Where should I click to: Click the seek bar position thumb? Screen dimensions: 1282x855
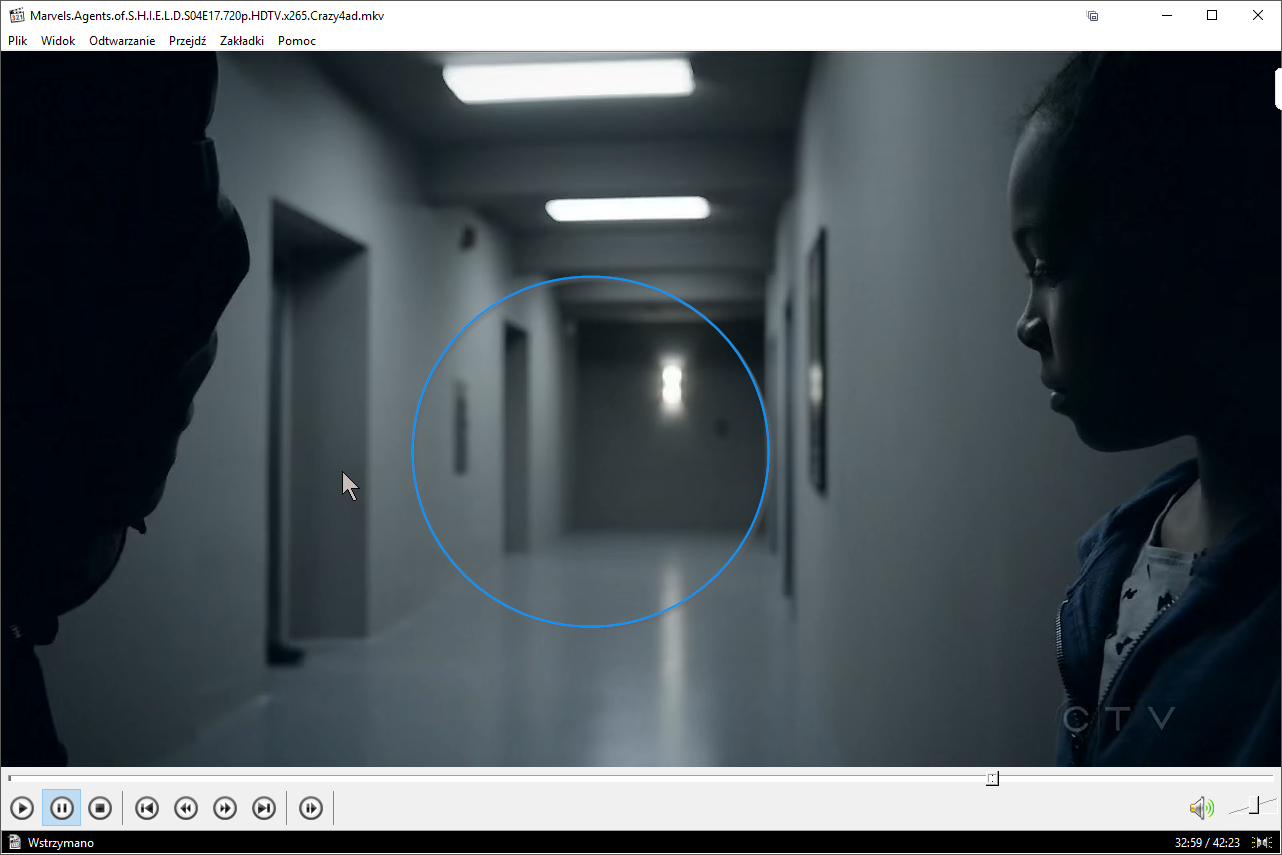coord(992,778)
